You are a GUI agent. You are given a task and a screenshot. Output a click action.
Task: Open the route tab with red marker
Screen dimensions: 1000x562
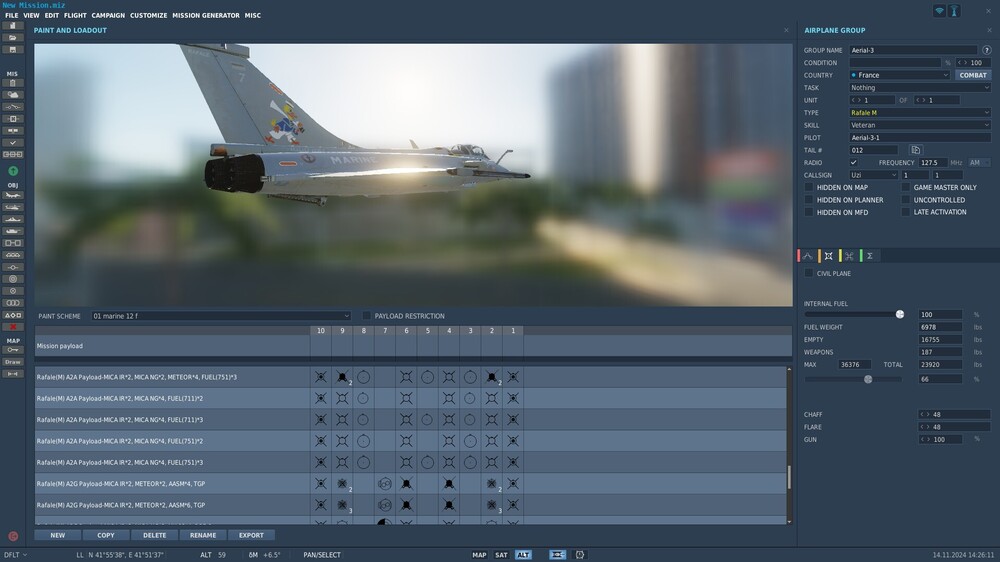coord(807,256)
